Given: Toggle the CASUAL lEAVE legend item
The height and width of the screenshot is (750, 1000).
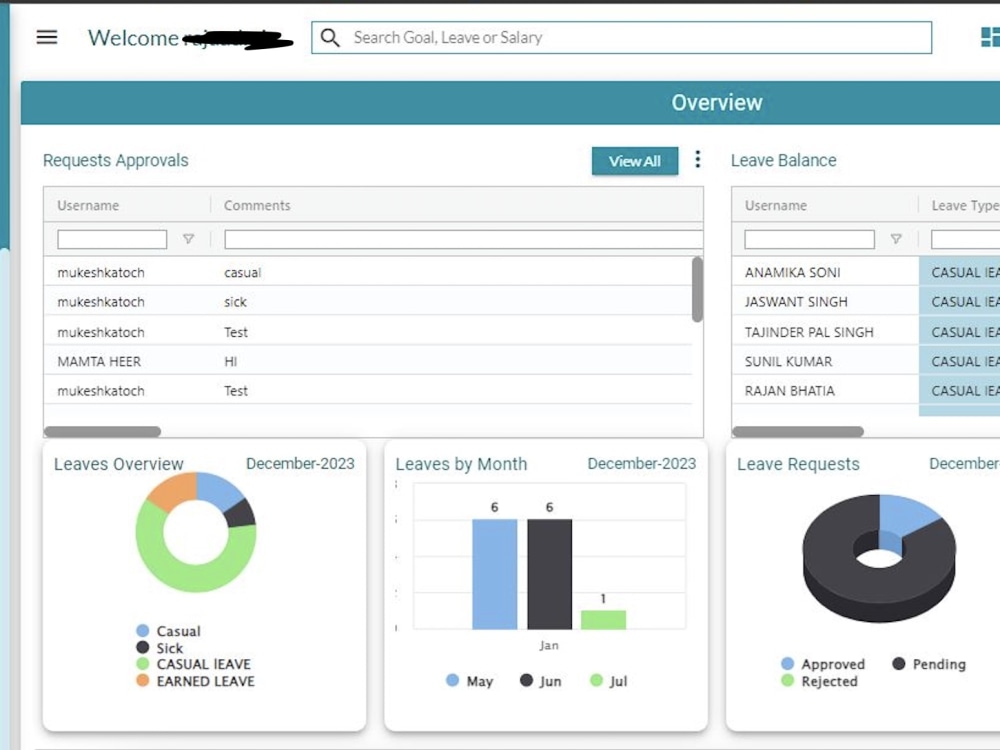Looking at the screenshot, I should 194,664.
